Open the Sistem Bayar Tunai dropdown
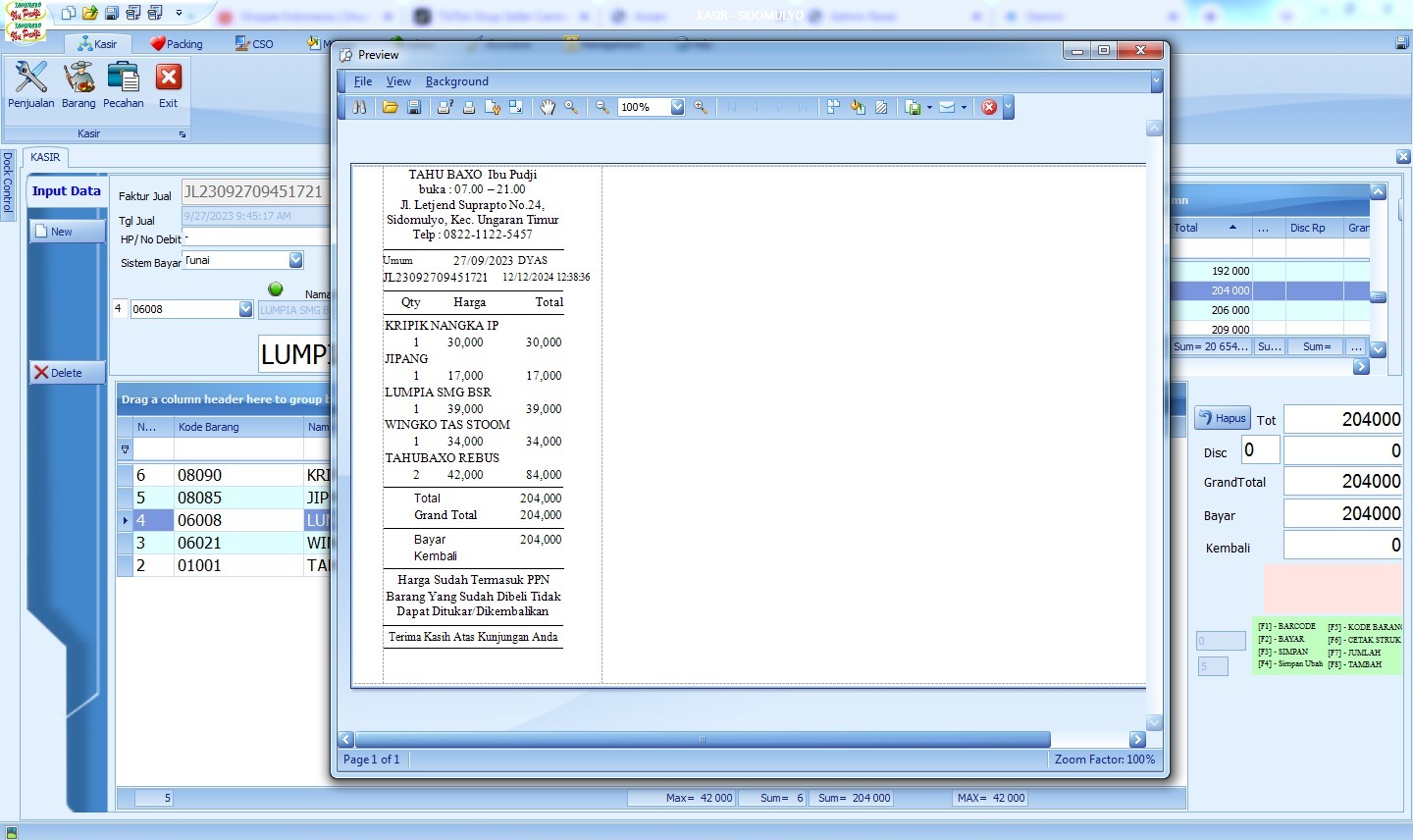This screenshot has height=840, width=1413. [x=296, y=260]
